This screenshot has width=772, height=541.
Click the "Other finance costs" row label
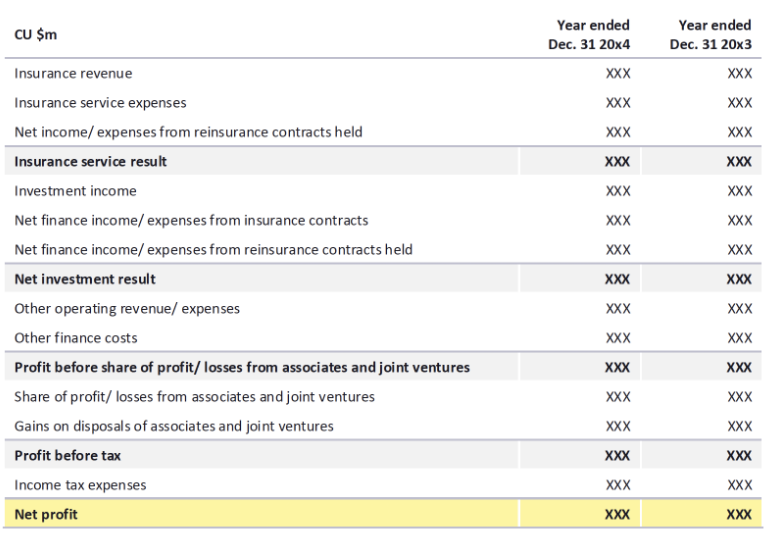point(76,338)
